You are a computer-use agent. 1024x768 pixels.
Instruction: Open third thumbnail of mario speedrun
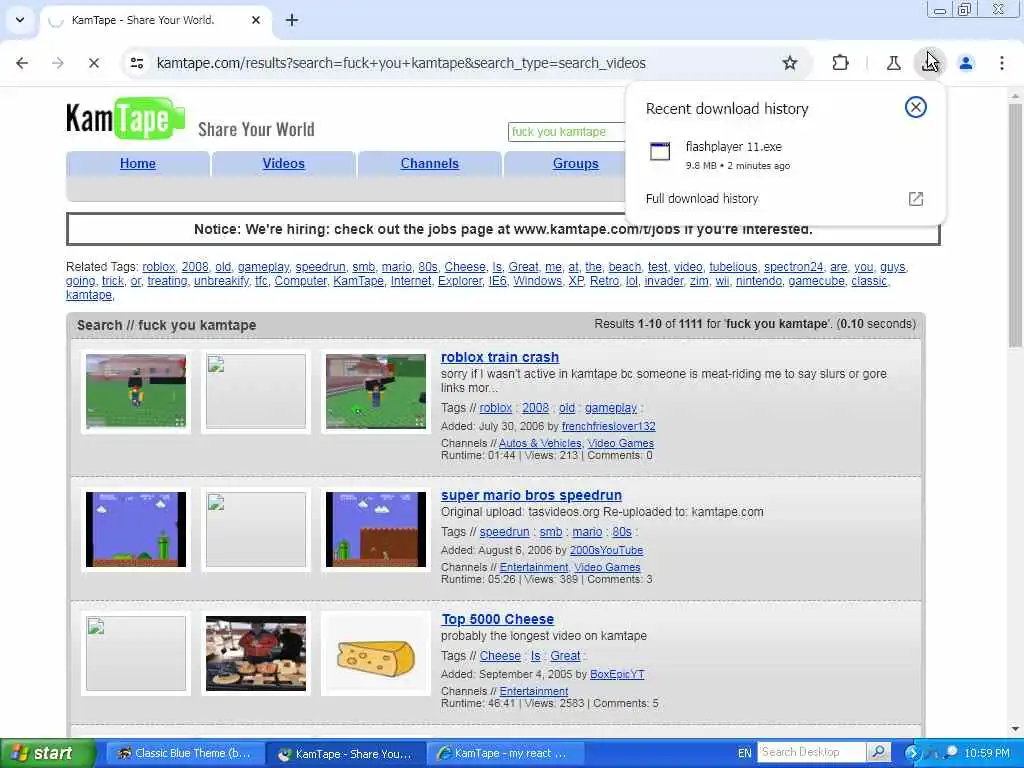pos(376,529)
